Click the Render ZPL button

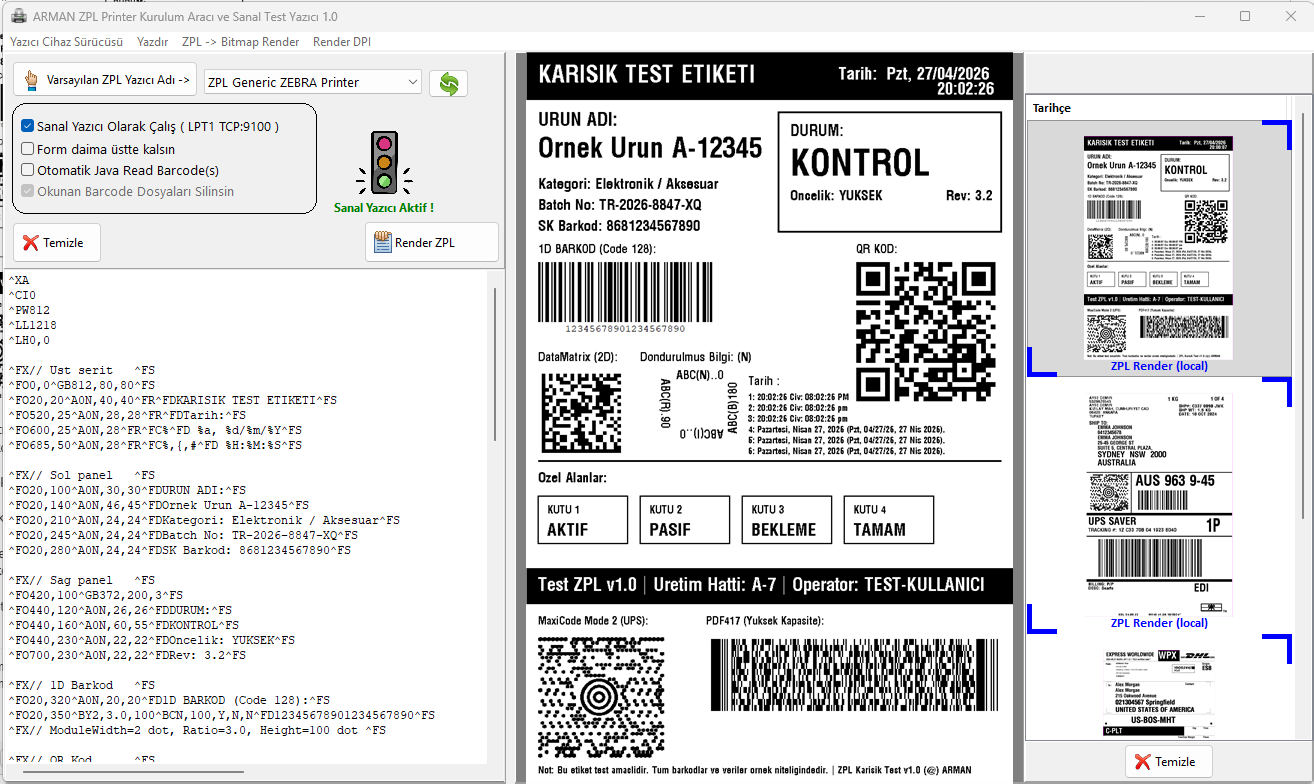432,242
